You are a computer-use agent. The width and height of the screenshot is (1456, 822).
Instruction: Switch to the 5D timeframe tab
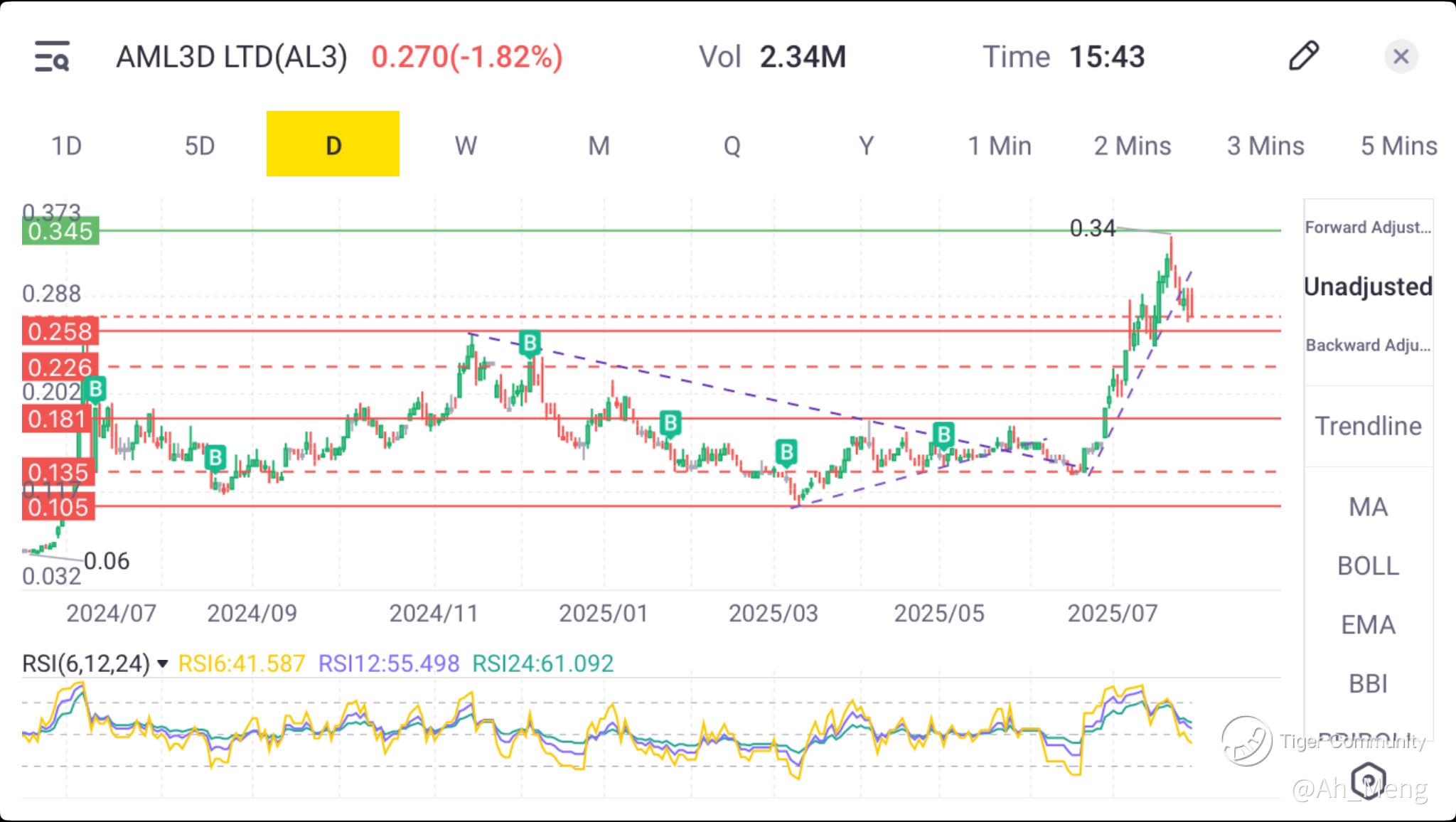coord(200,146)
